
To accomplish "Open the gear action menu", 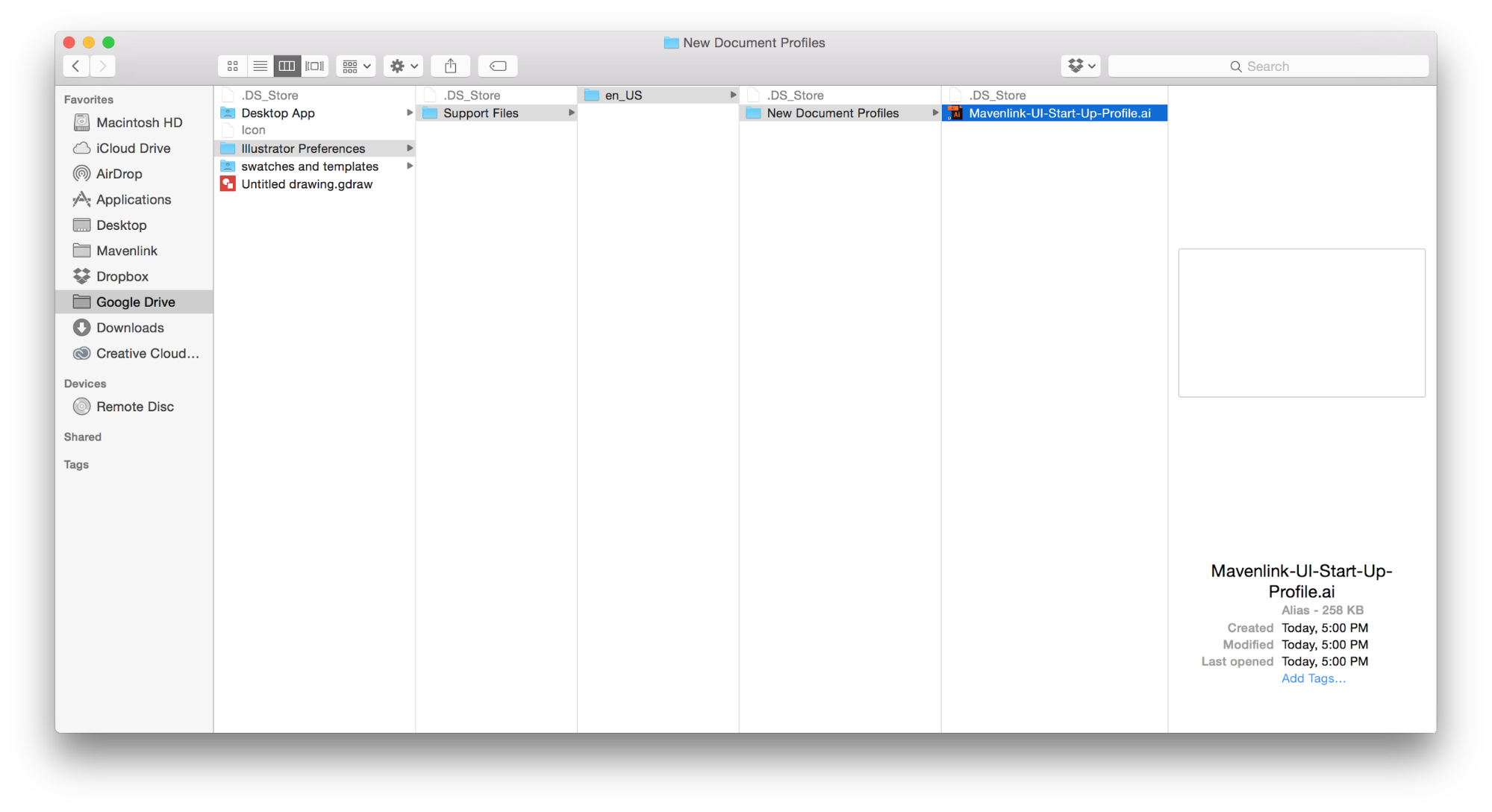I will tap(404, 66).
